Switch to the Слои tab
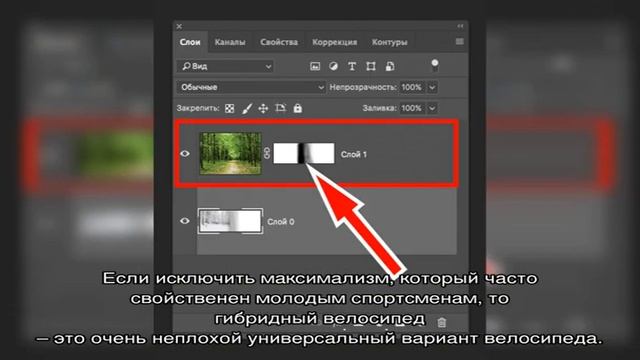 pos(190,42)
